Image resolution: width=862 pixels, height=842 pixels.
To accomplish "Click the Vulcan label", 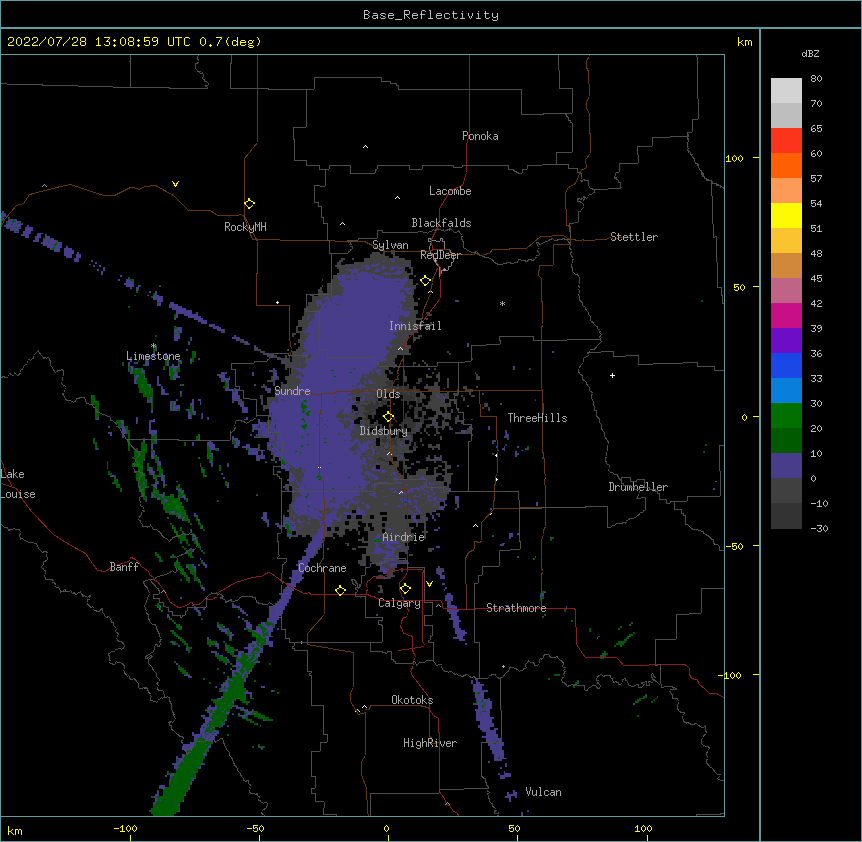I will point(543,792).
